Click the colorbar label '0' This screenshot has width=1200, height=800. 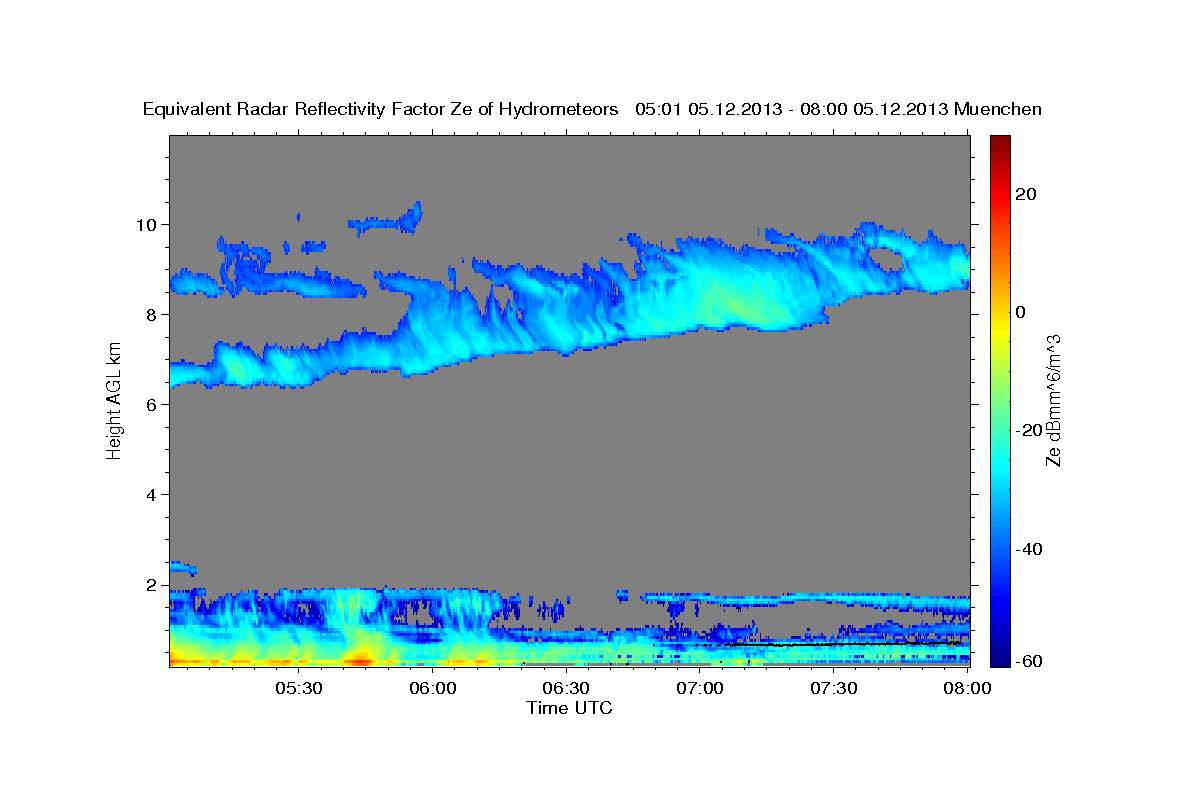1022,312
